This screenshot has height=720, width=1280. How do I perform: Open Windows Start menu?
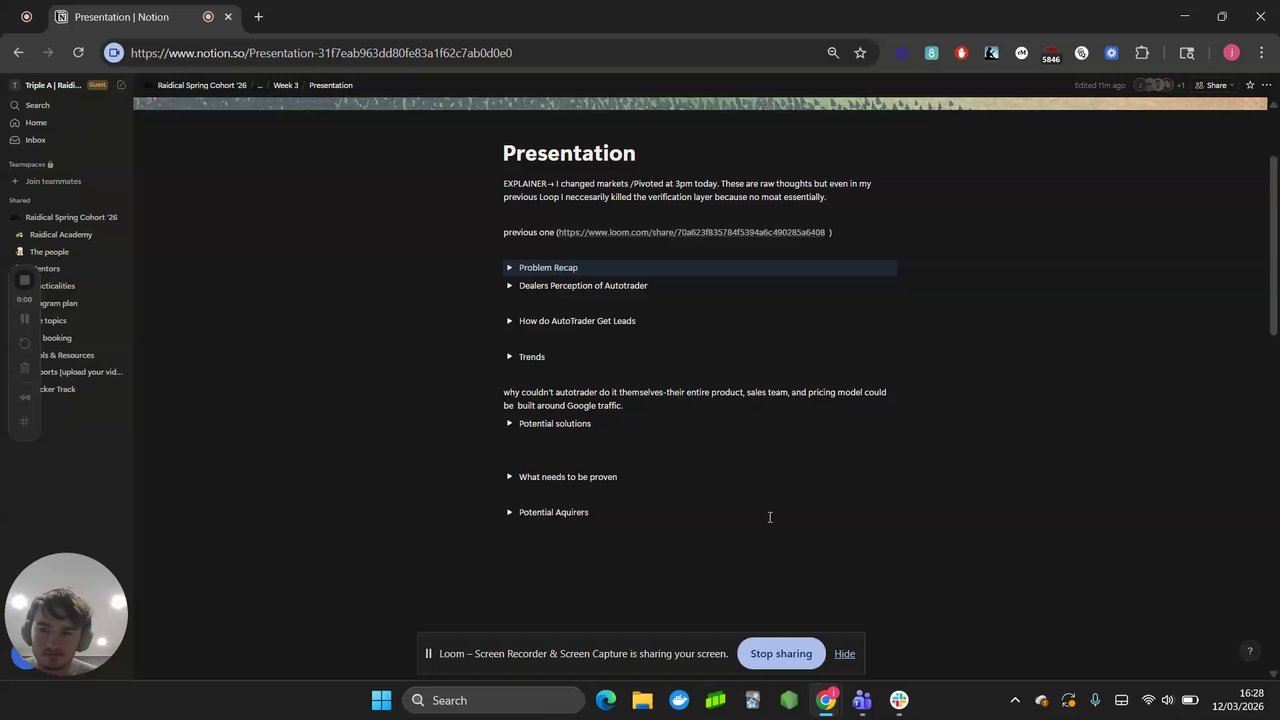tap(381, 700)
